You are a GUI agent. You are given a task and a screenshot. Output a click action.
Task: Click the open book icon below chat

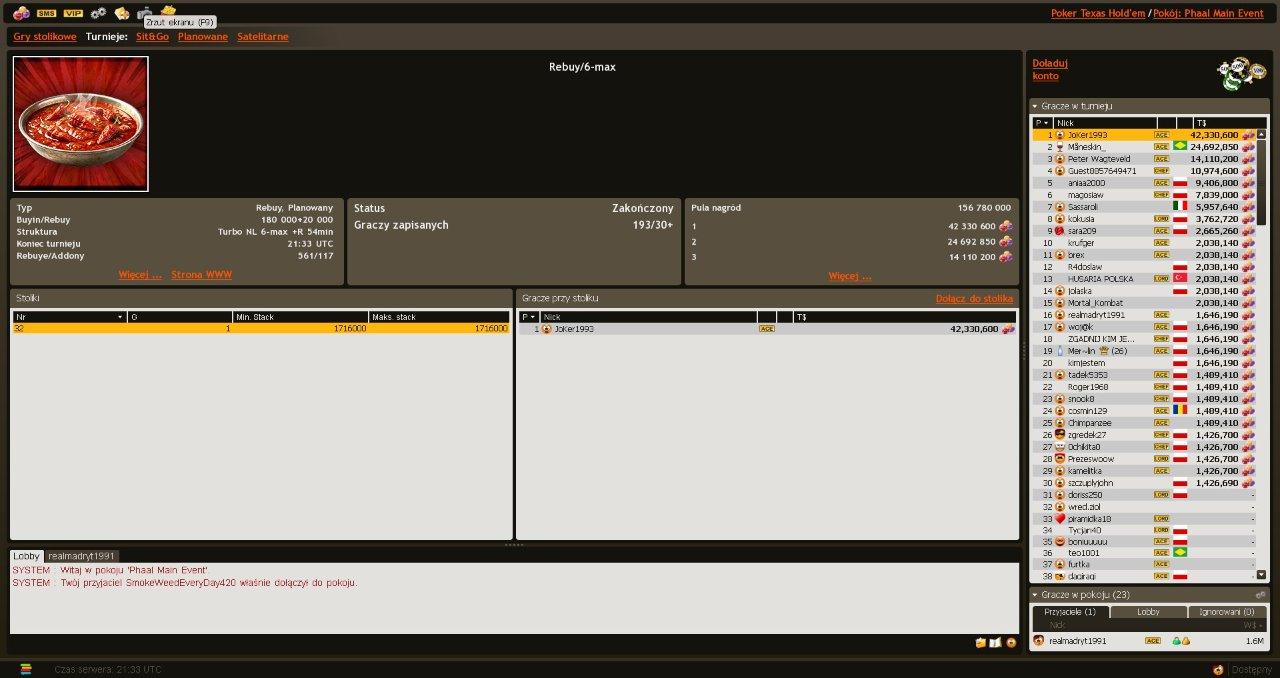point(995,642)
